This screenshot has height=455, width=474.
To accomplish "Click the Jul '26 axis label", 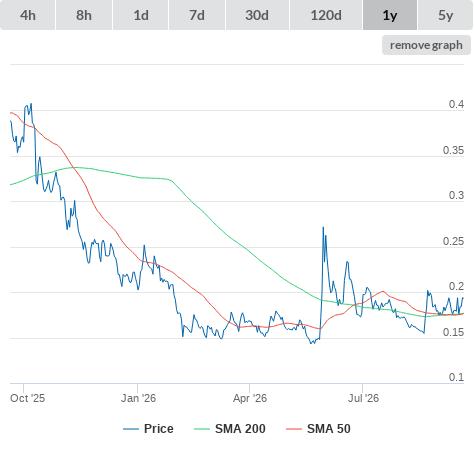I will tap(363, 398).
